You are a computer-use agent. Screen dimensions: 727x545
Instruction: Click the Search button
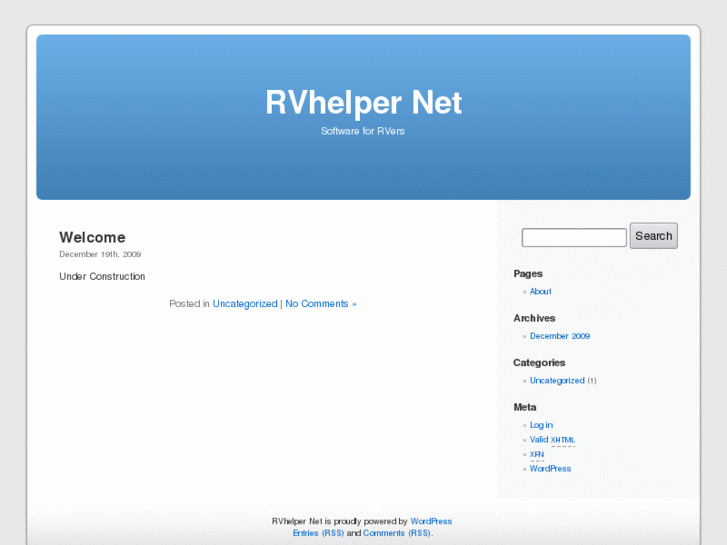click(654, 236)
